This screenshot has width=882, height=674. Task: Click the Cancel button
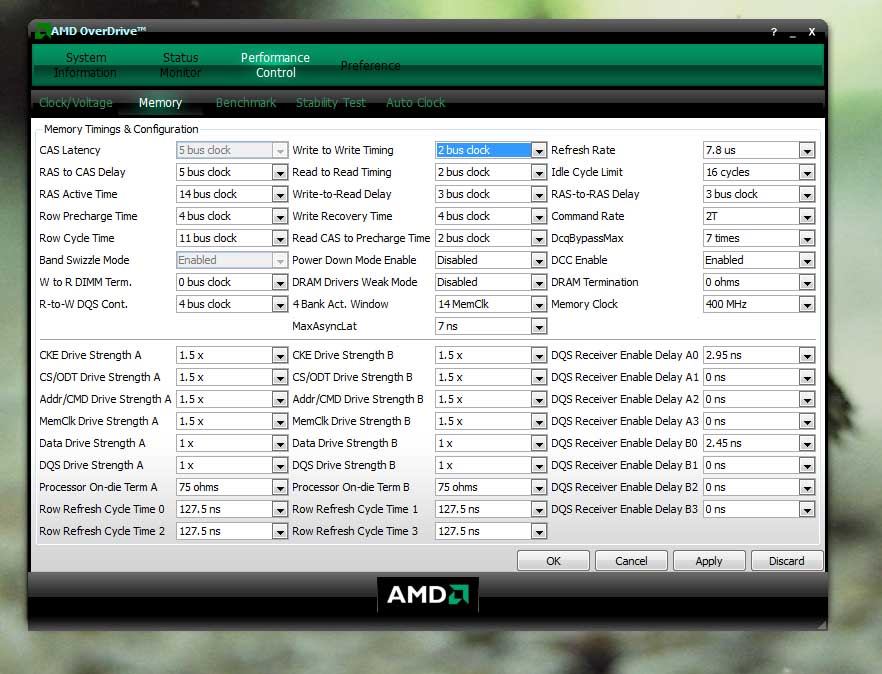point(631,561)
